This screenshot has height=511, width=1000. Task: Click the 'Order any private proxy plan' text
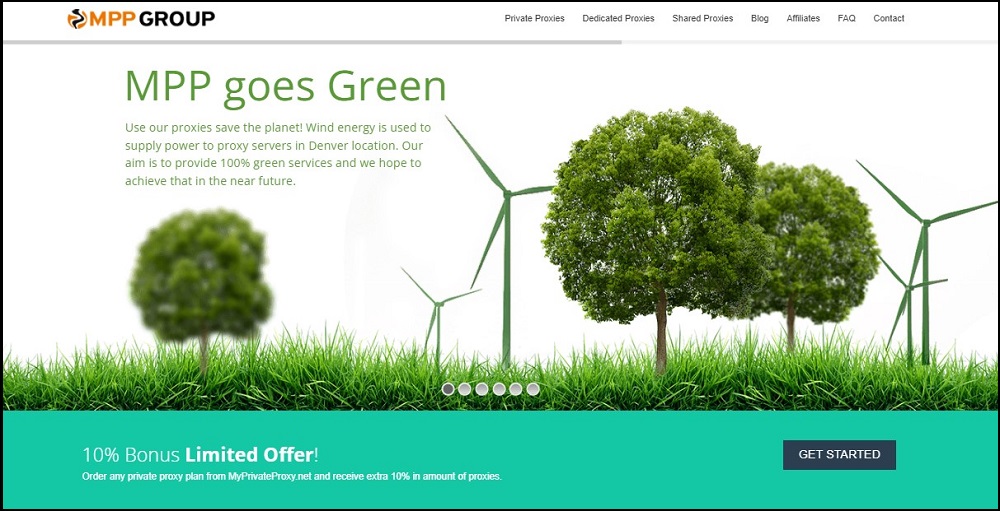click(292, 477)
